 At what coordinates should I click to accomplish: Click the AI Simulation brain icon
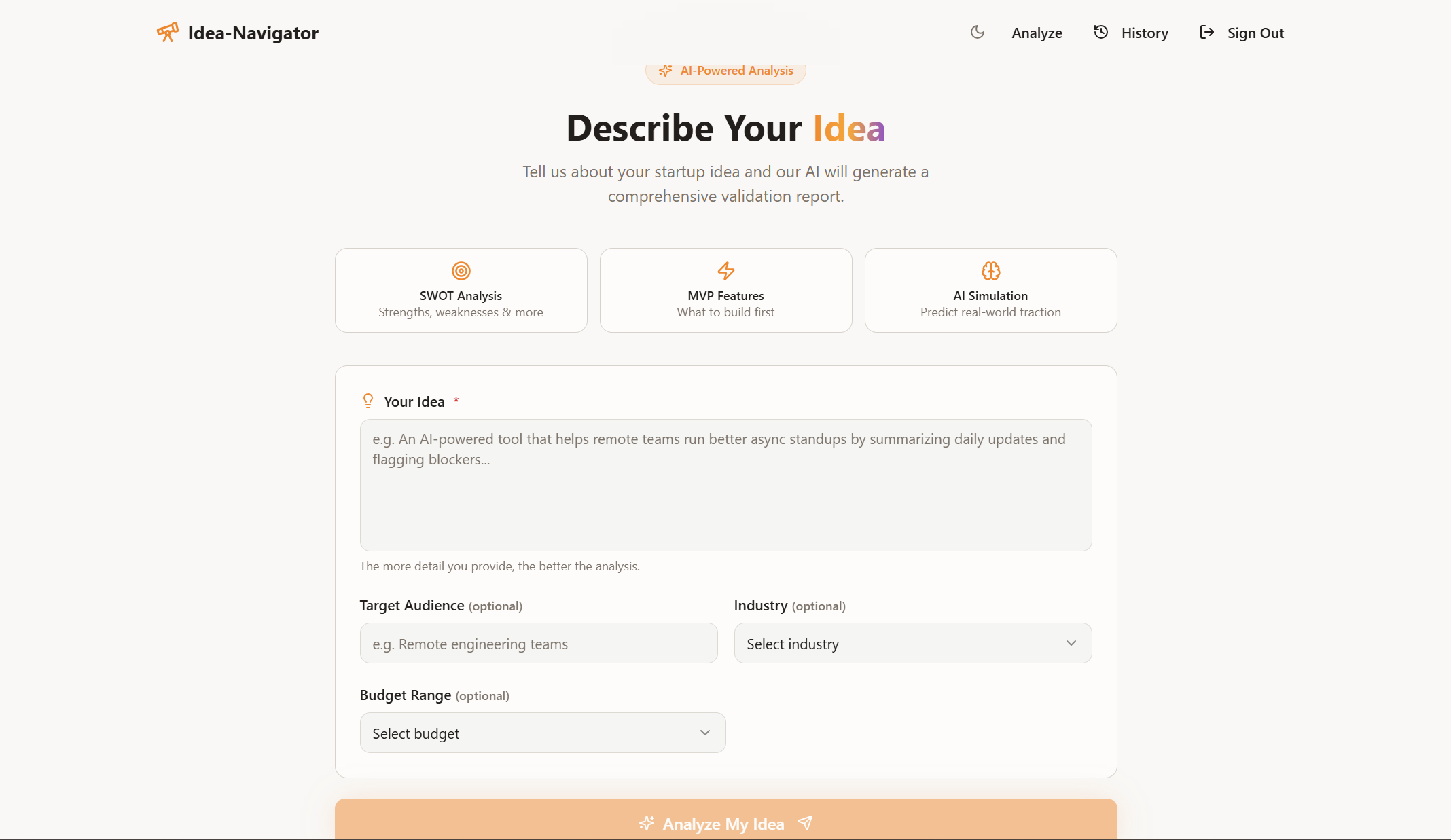coord(990,271)
